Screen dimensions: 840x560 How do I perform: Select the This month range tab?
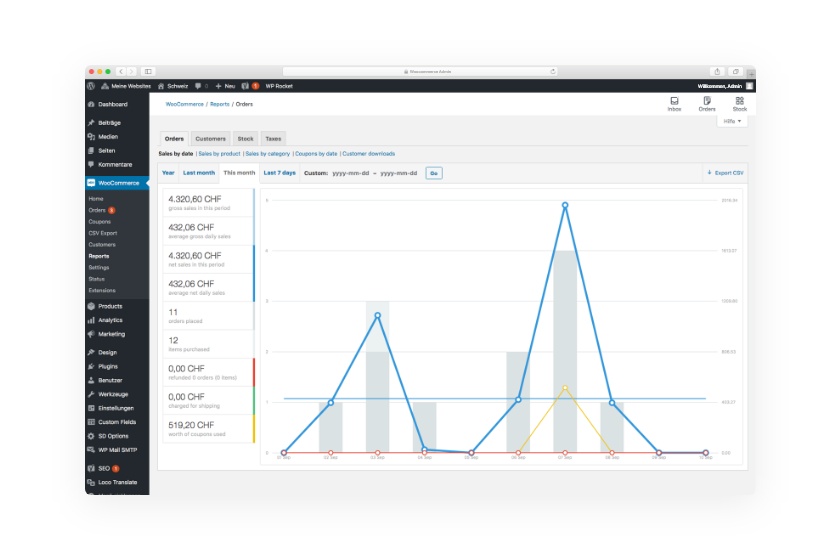[239, 173]
